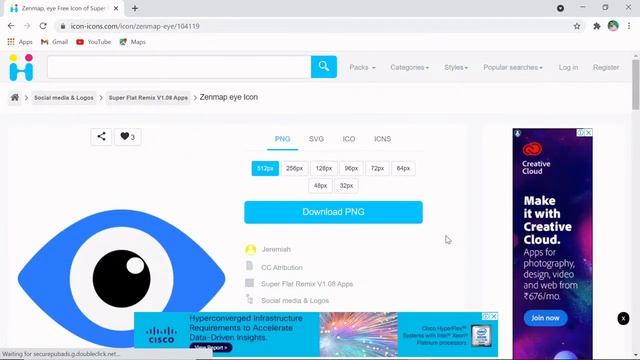
Task: Open the Gmail bookmark
Action: pos(54,42)
